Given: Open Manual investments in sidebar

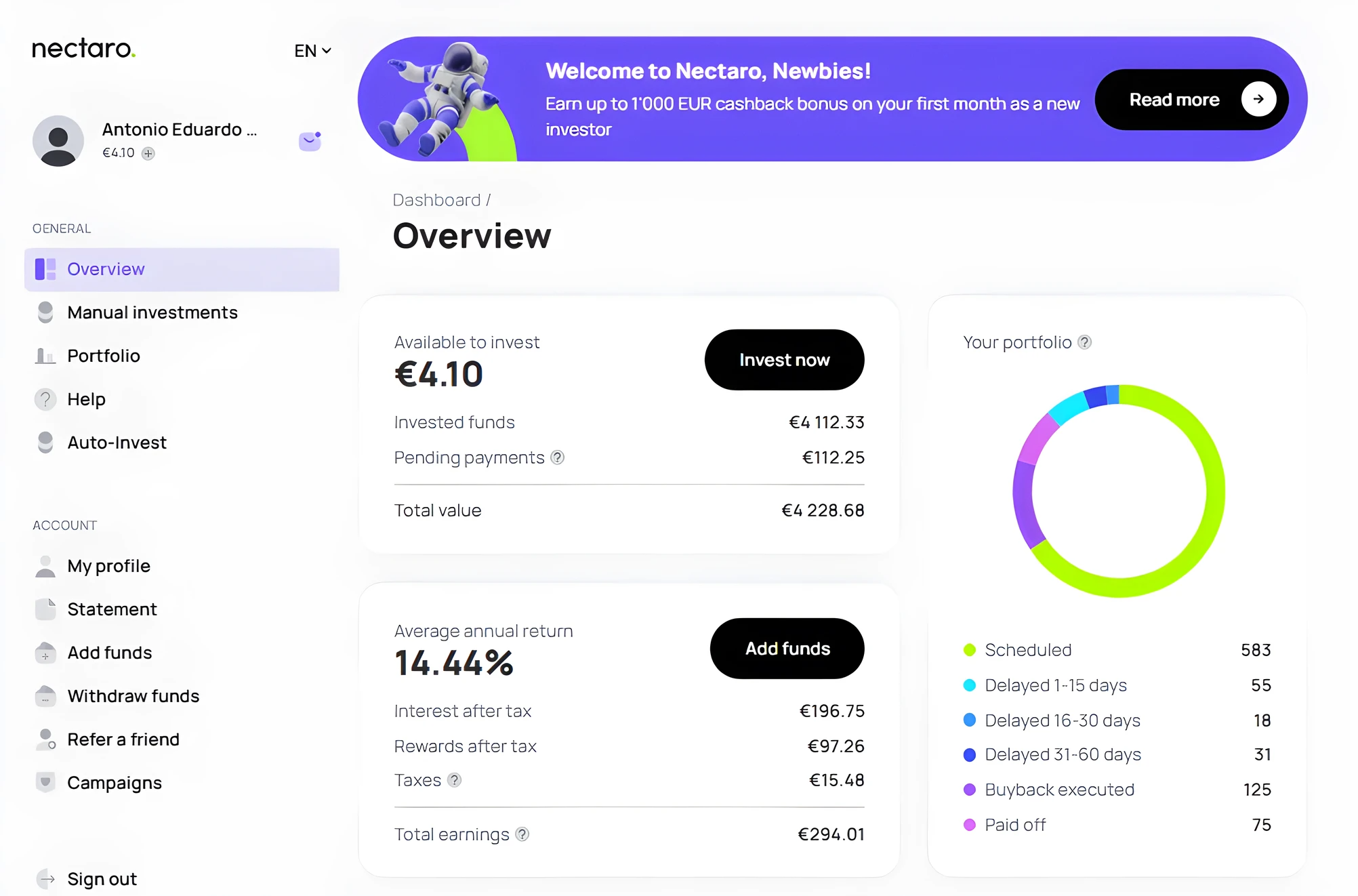Looking at the screenshot, I should (152, 312).
